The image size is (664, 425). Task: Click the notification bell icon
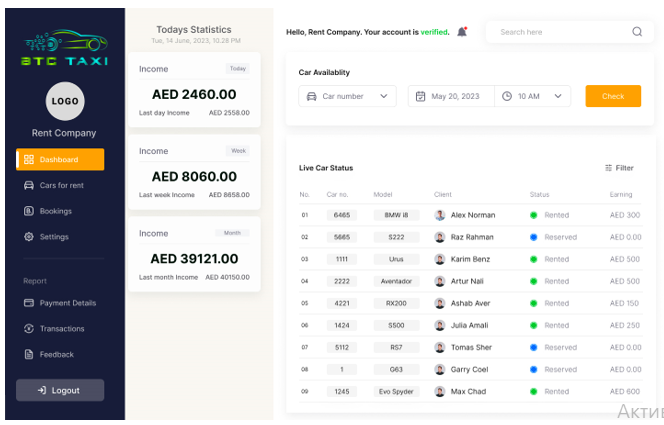[x=462, y=32]
